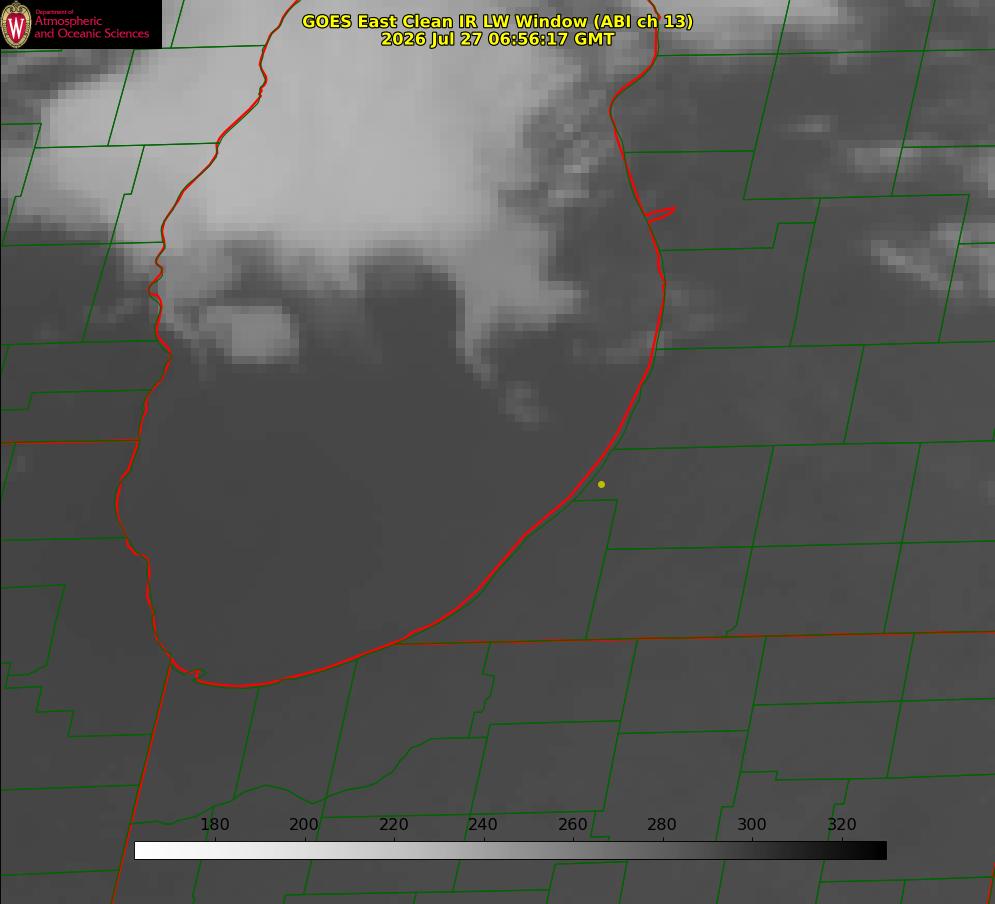
Task: Click the 240 label on the colorbar
Action: click(x=483, y=824)
